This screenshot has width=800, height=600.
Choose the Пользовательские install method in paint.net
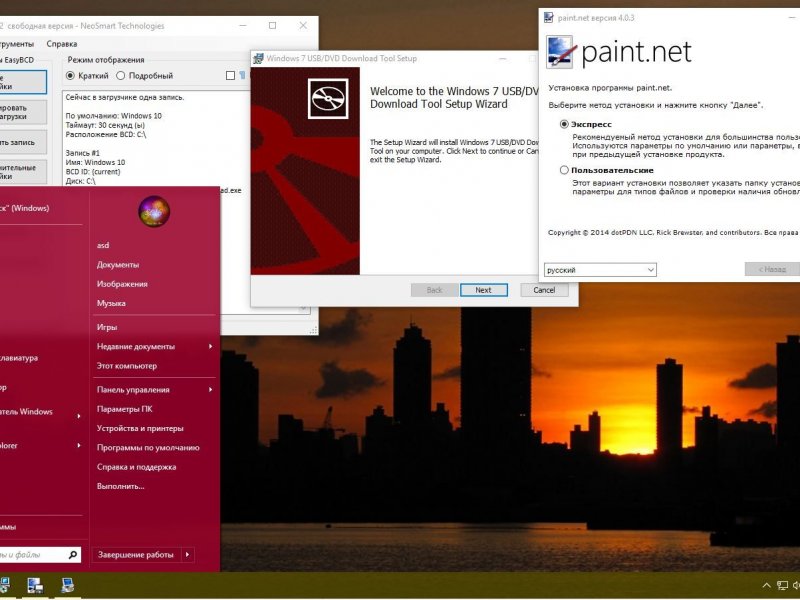tap(607, 170)
